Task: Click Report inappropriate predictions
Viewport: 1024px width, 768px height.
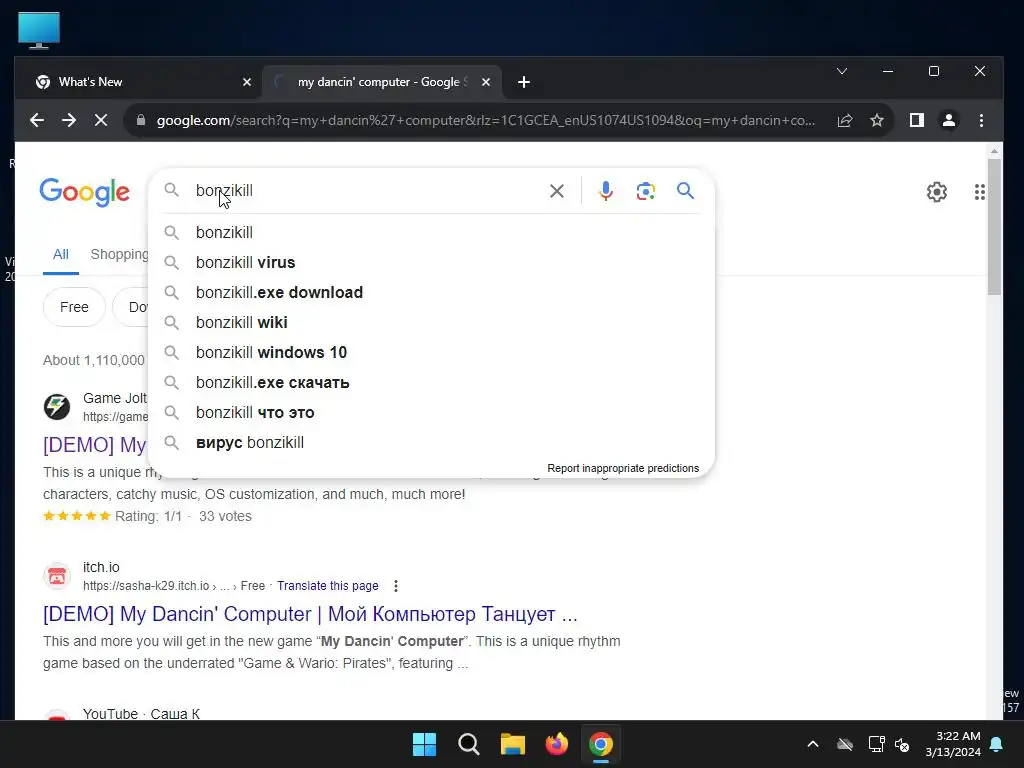Action: [x=623, y=468]
